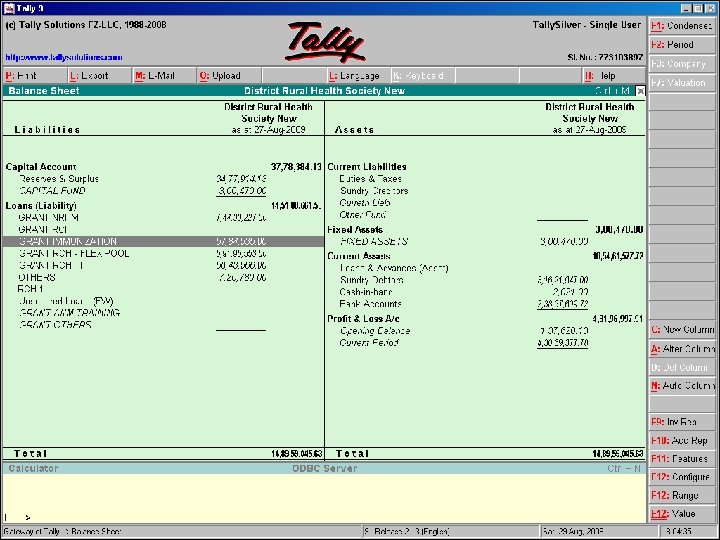Screen dimensions: 720x540
Task: Add a New Column with C: button
Action: click(682, 330)
